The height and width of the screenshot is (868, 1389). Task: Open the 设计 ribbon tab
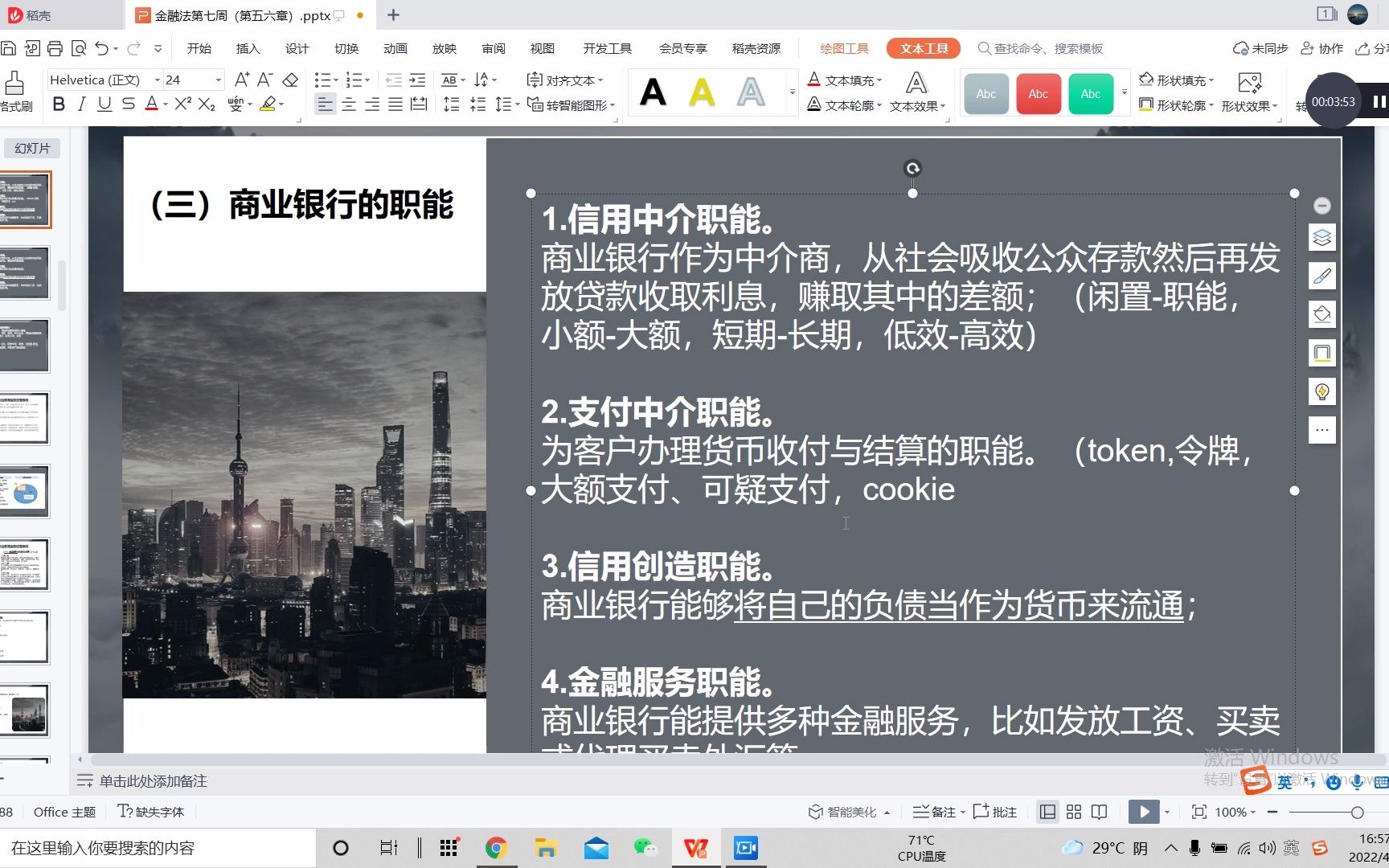click(297, 48)
